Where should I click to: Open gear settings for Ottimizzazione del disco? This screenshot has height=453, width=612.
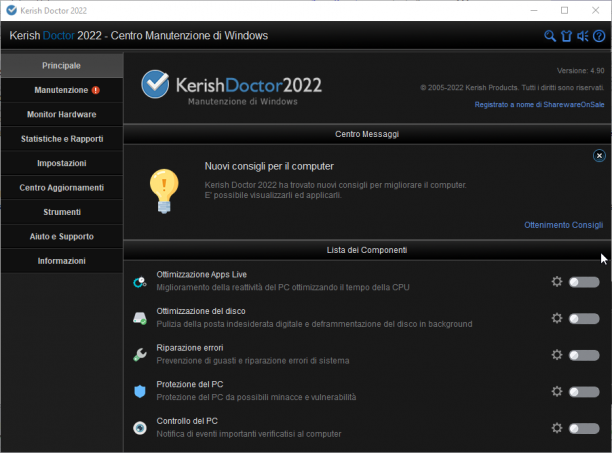click(557, 318)
